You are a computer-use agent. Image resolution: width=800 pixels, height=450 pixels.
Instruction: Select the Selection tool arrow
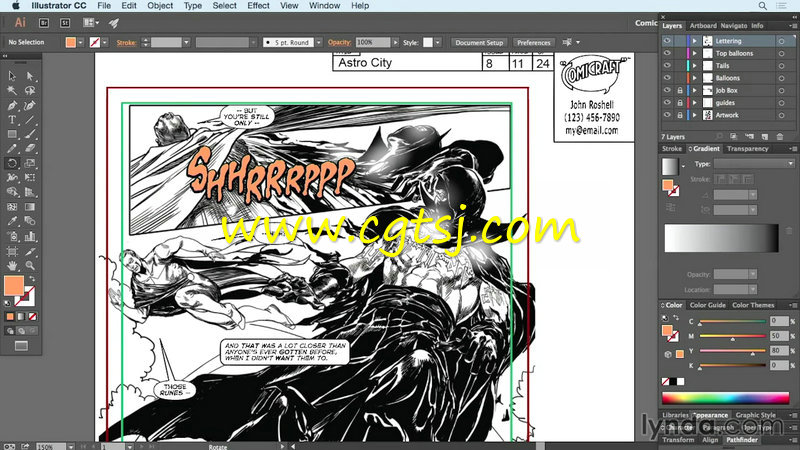click(x=12, y=76)
